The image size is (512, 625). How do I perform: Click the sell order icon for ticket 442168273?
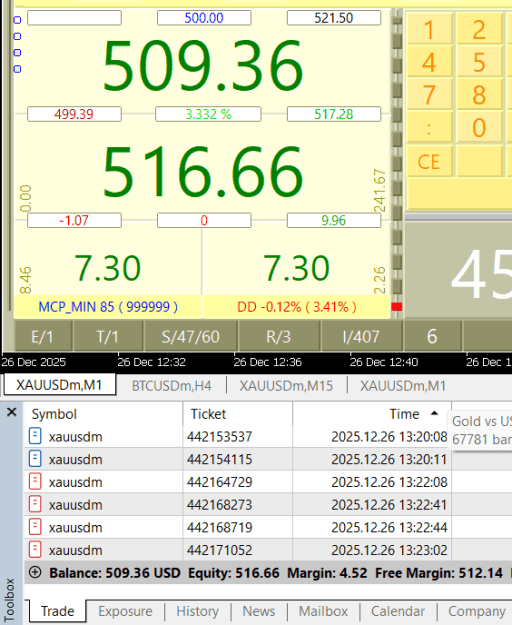35,504
